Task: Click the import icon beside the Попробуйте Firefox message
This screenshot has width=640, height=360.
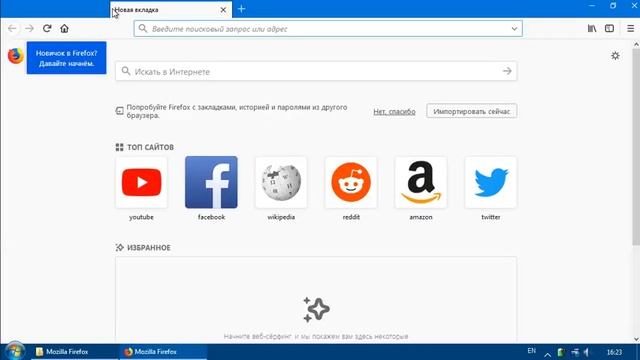Action: (x=120, y=111)
